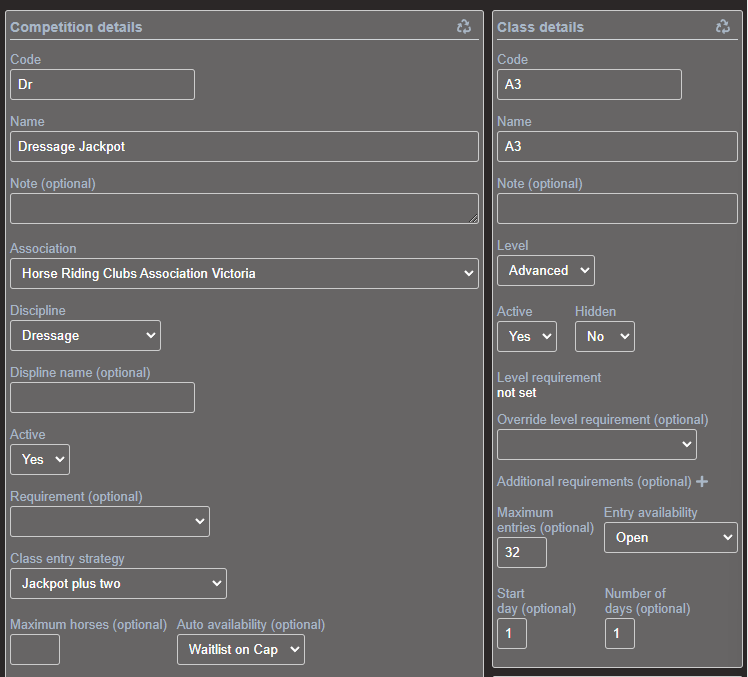Expand the Discipline dropdown showing Dressage

tap(85, 336)
